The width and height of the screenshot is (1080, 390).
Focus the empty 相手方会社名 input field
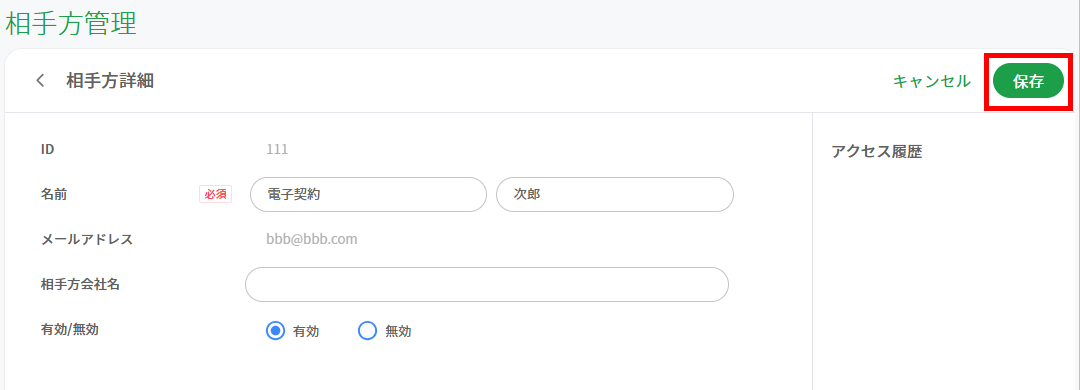(487, 285)
